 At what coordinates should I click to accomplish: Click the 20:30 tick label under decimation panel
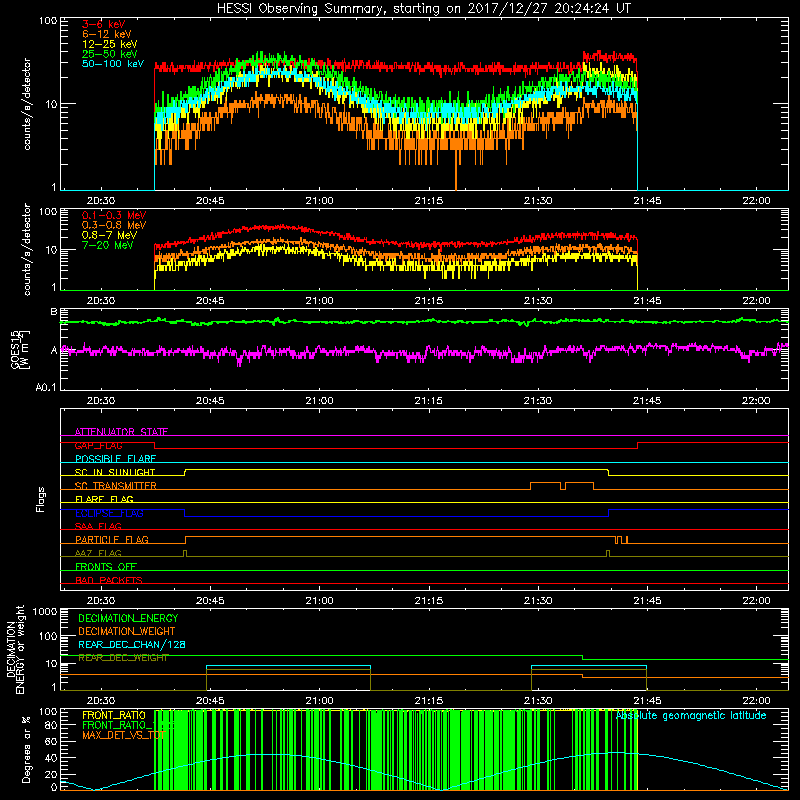pyautogui.click(x=101, y=701)
